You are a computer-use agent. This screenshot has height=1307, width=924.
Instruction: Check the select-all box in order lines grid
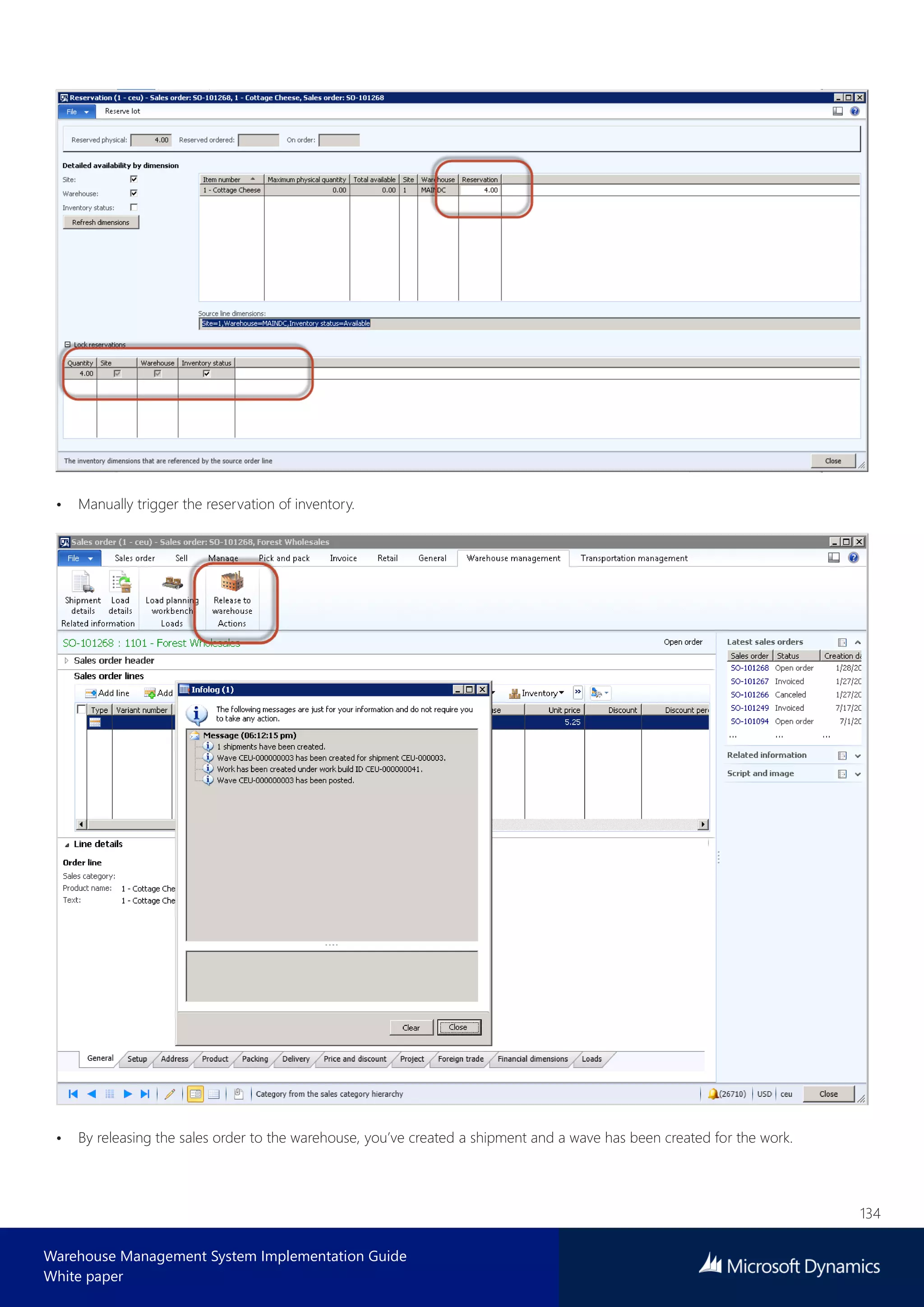coord(81,709)
